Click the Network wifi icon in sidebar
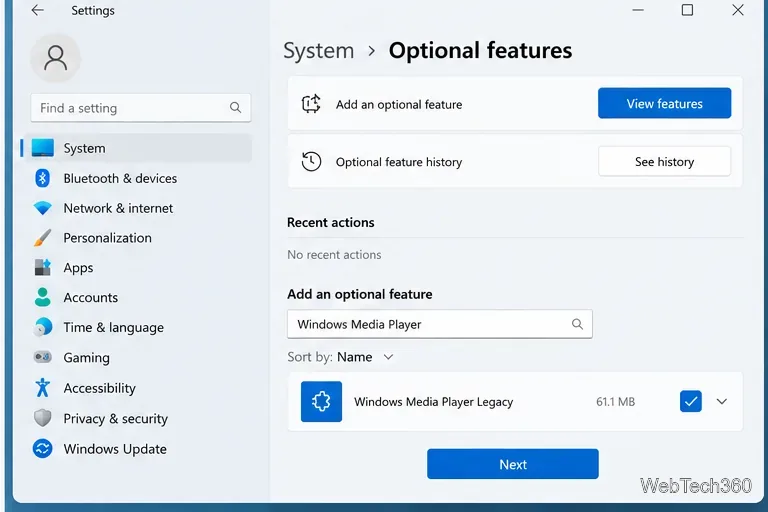The height and width of the screenshot is (512, 768). click(x=43, y=208)
